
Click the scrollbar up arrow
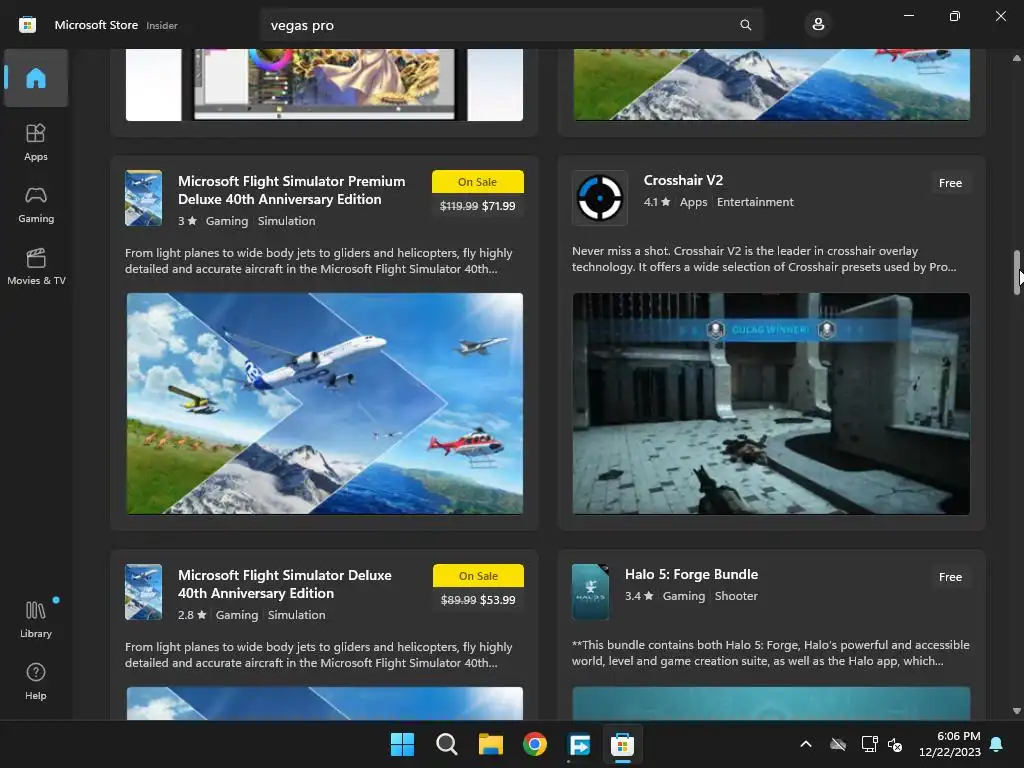(1017, 58)
